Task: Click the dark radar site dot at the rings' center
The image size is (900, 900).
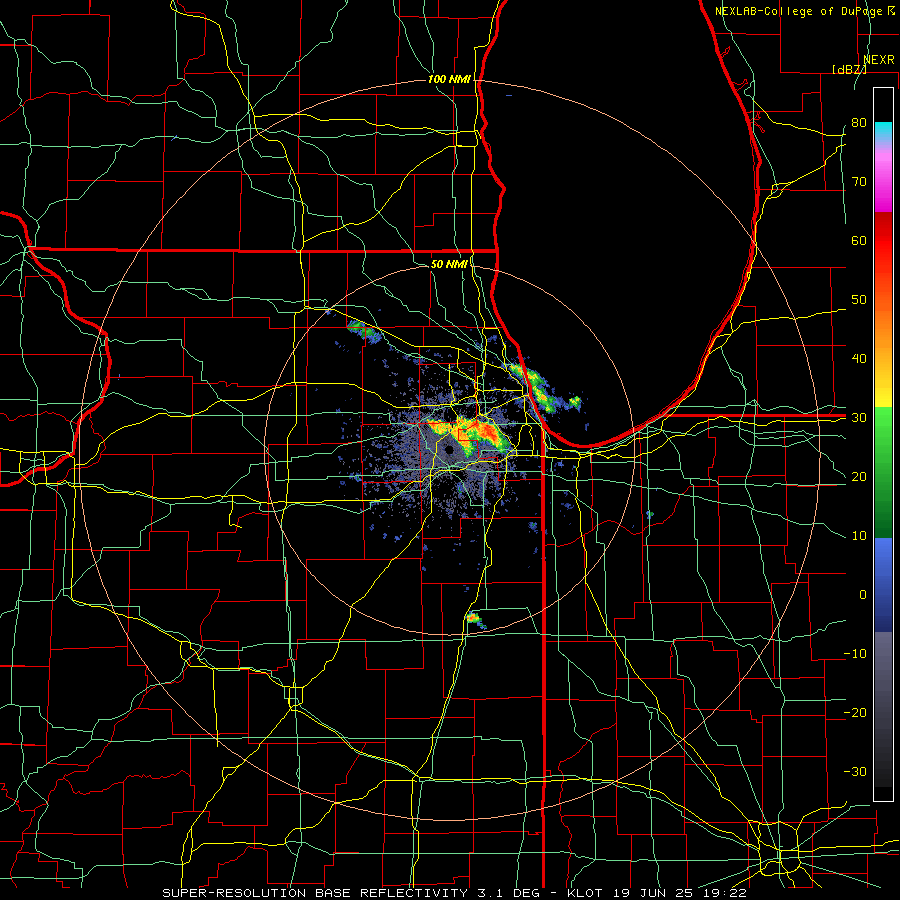Action: (449, 451)
